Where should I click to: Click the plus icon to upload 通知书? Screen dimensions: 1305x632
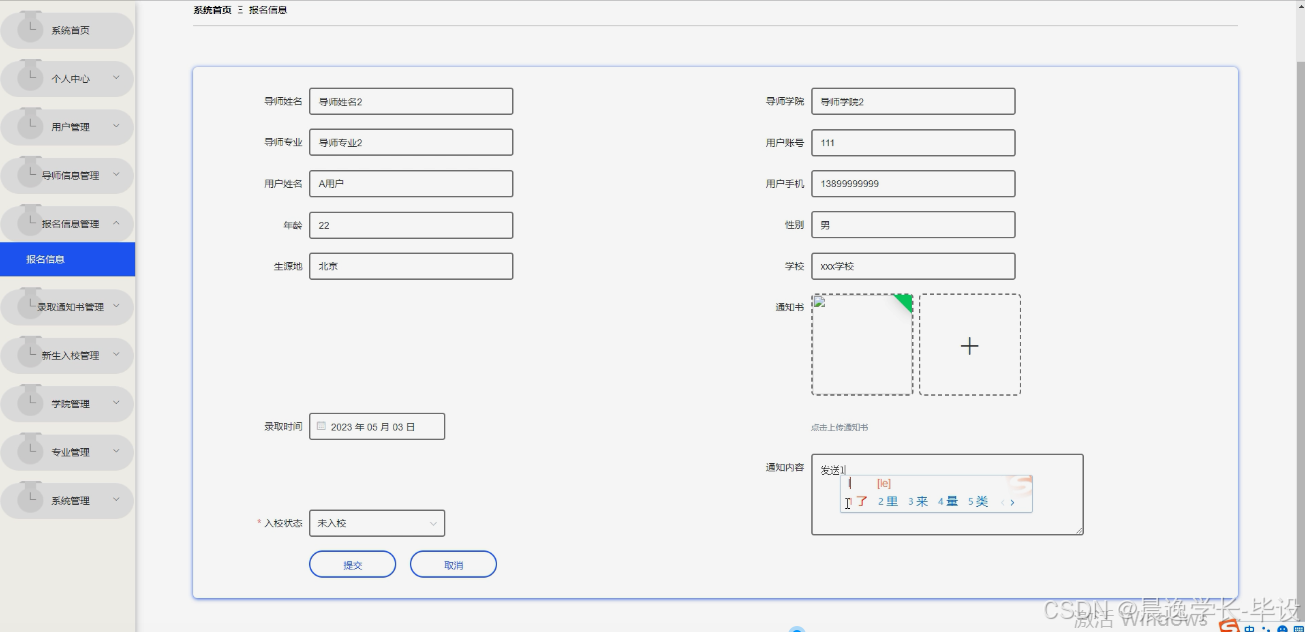click(969, 346)
